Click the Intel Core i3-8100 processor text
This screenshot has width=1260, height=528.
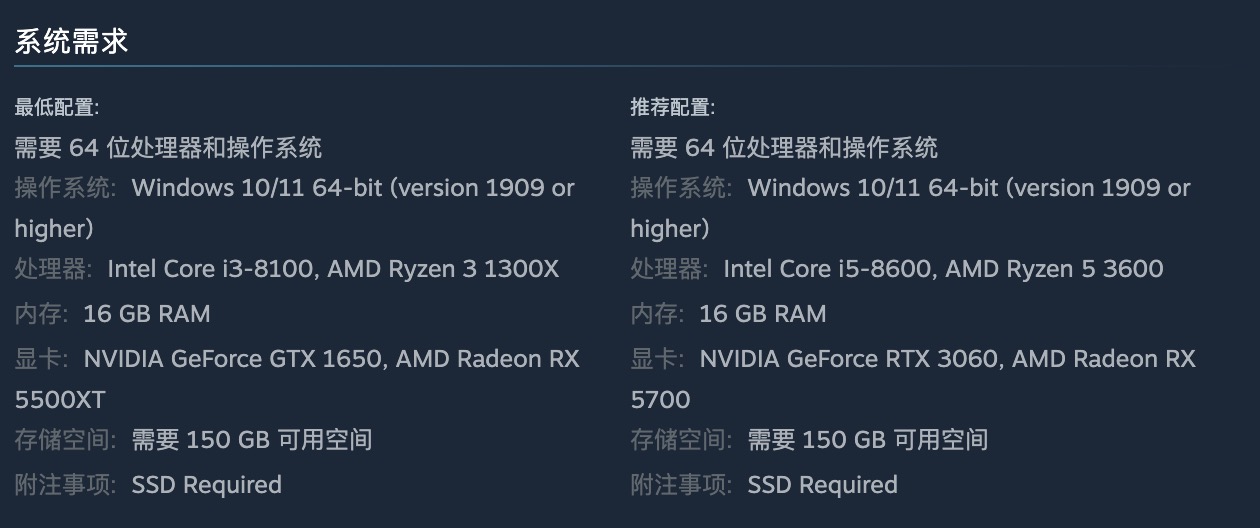(x=212, y=269)
